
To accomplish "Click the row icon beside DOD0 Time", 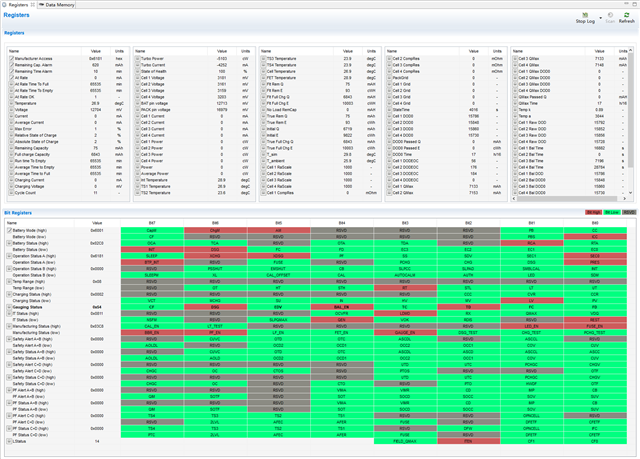I will [389, 154].
